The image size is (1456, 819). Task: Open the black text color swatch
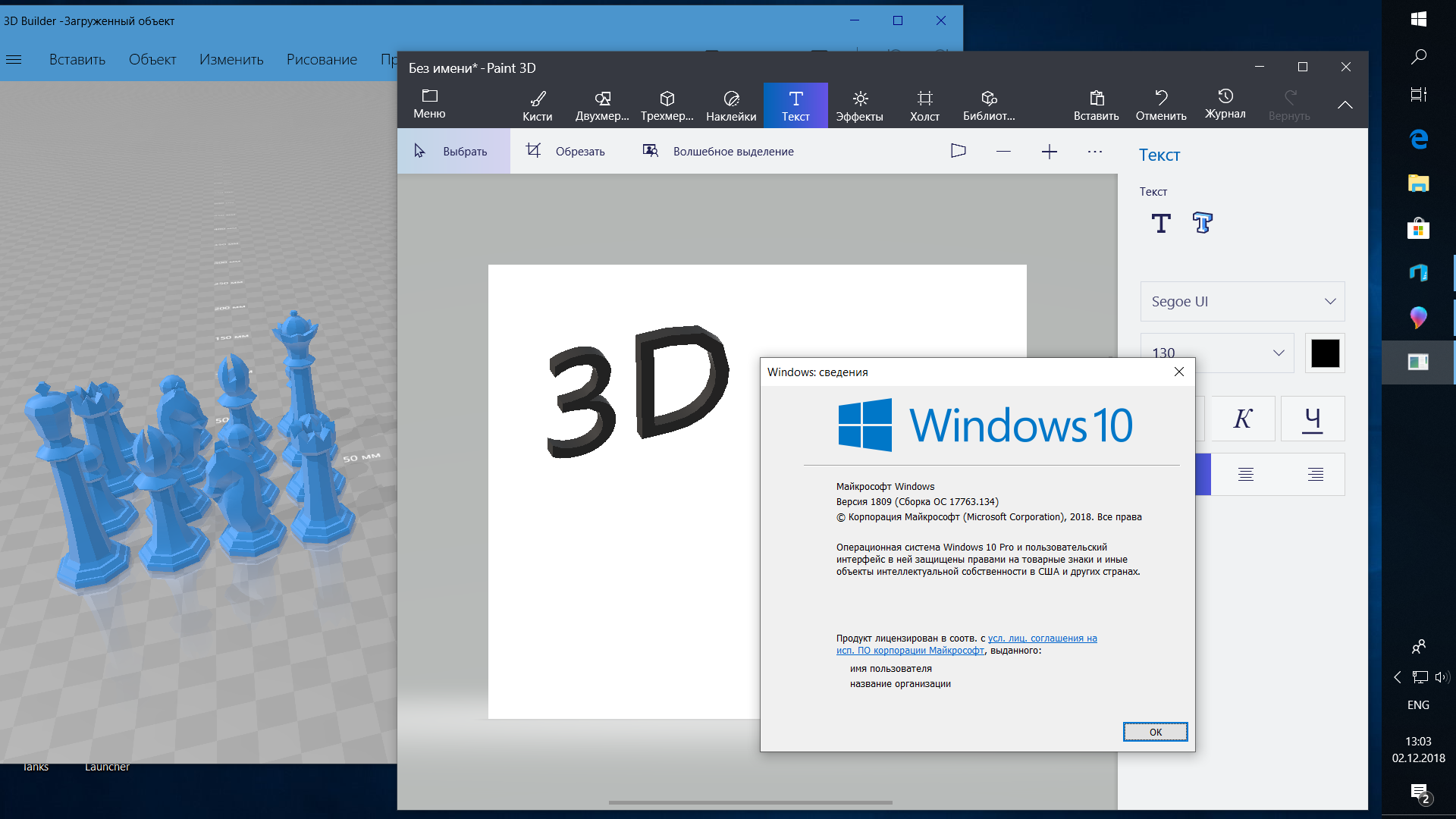tap(1325, 353)
